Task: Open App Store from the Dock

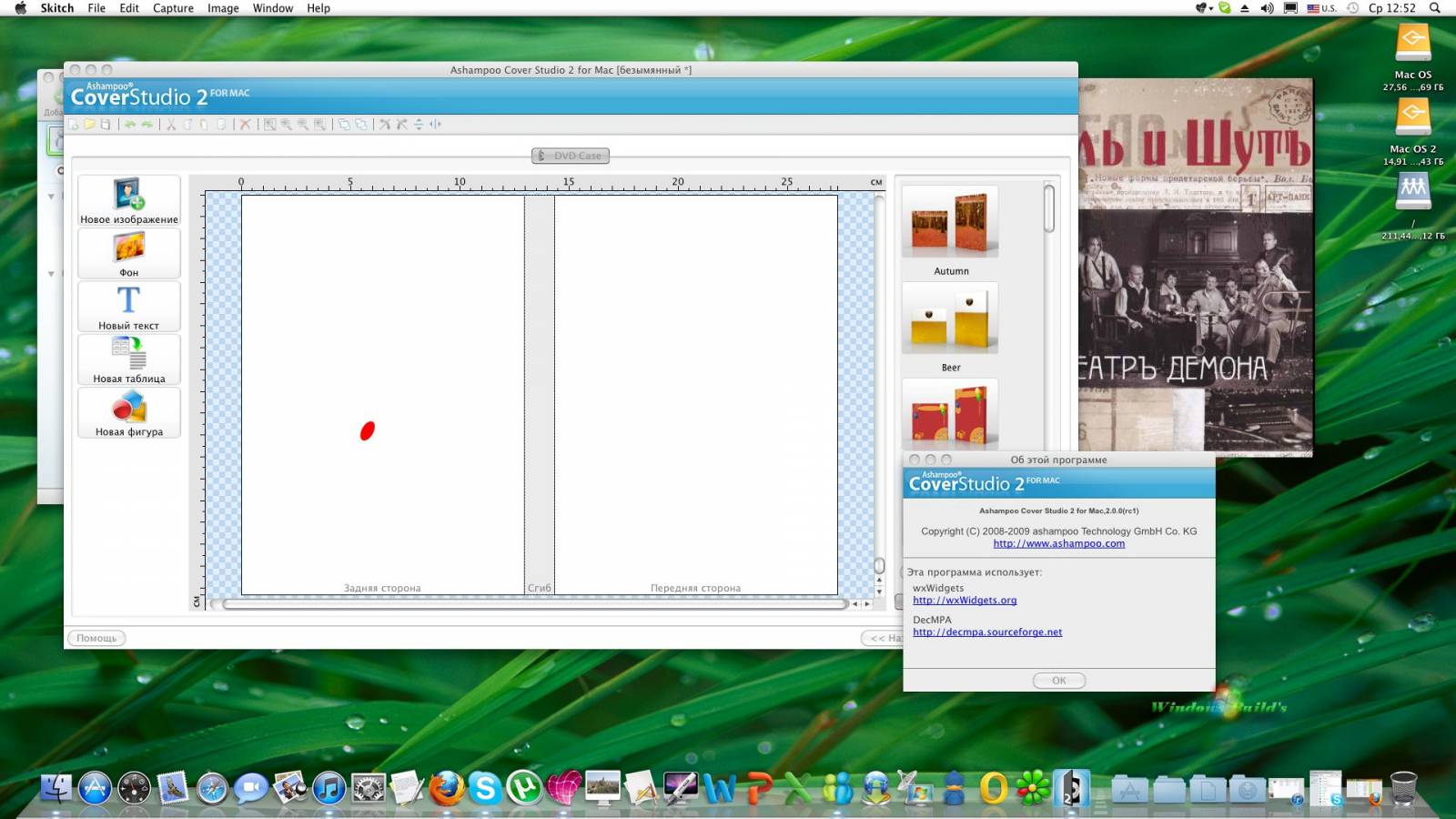Action: click(95, 788)
